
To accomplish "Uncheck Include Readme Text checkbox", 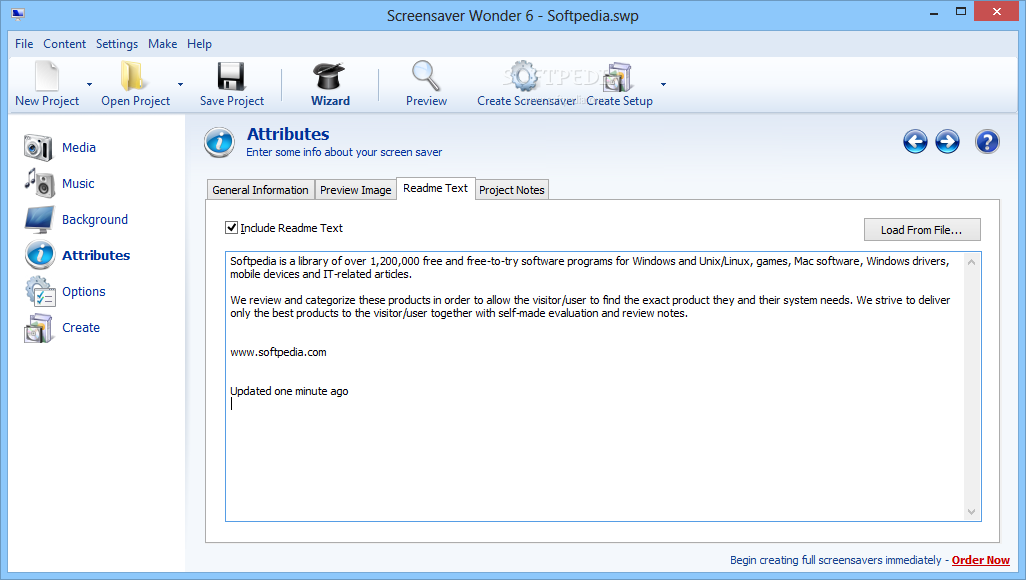I will (x=231, y=227).
